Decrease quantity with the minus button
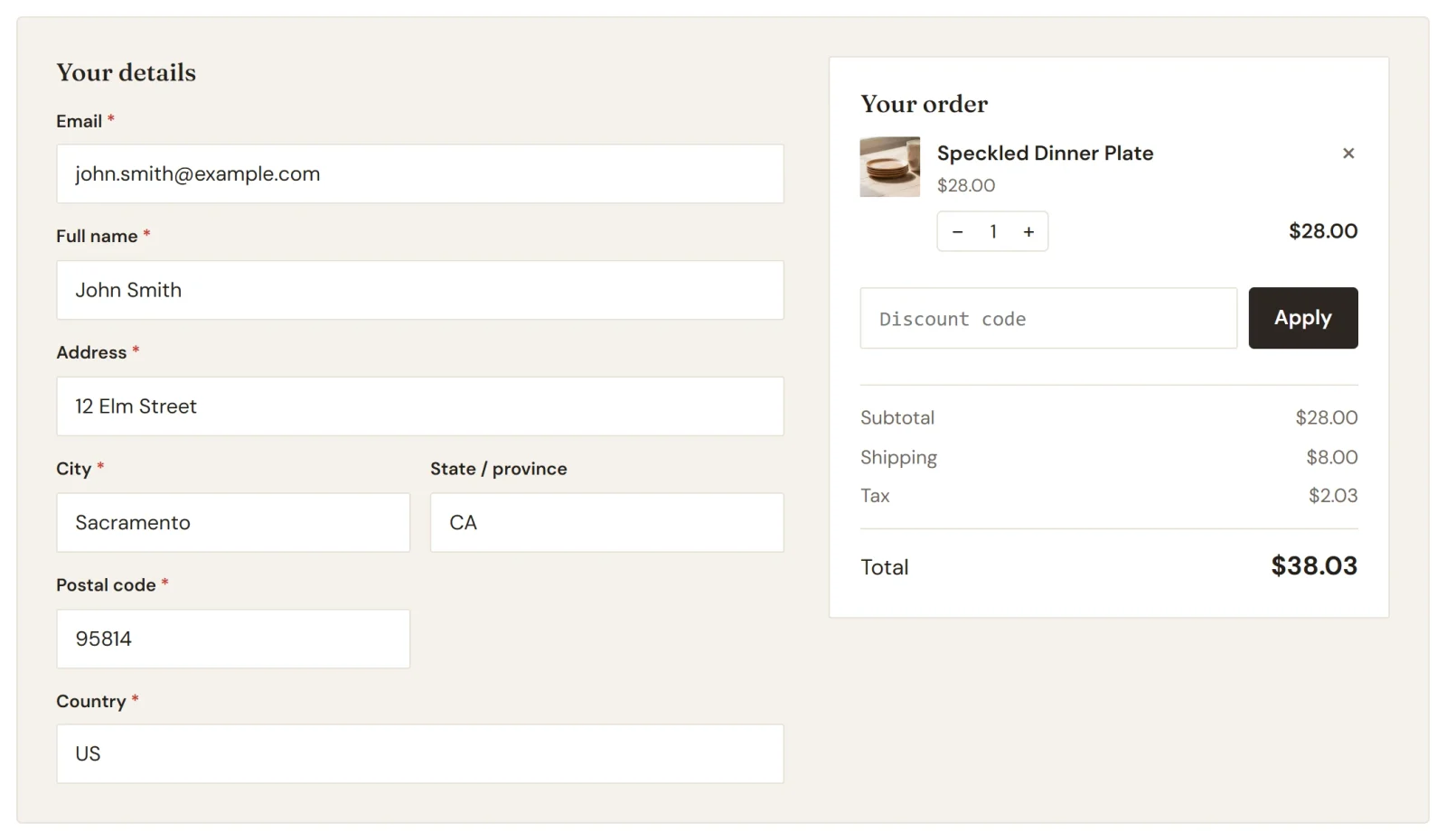 [957, 232]
